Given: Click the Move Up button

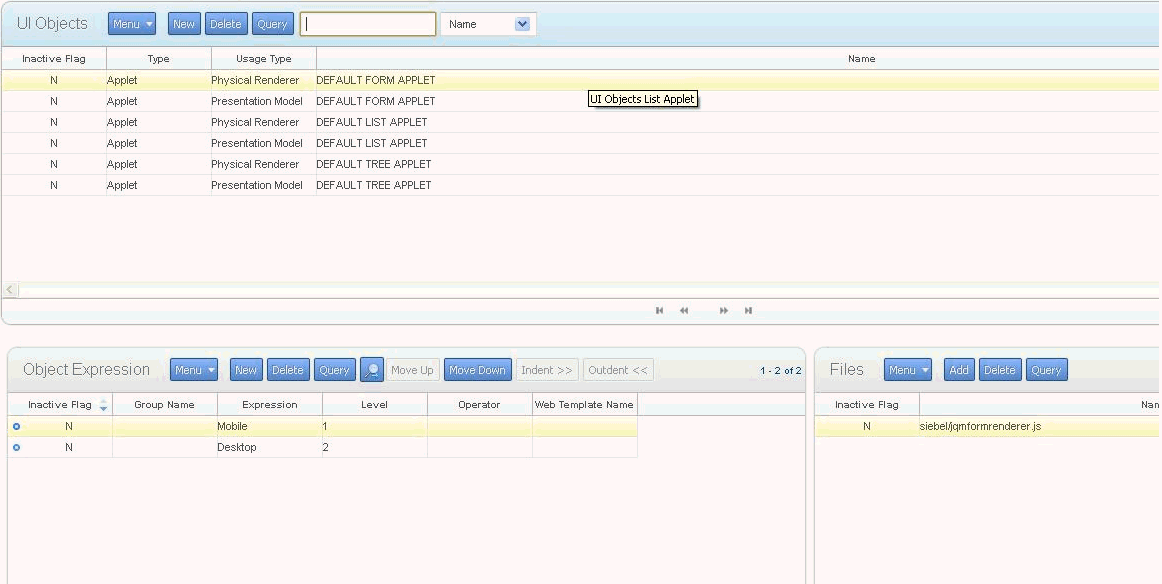Looking at the screenshot, I should [x=412, y=370].
